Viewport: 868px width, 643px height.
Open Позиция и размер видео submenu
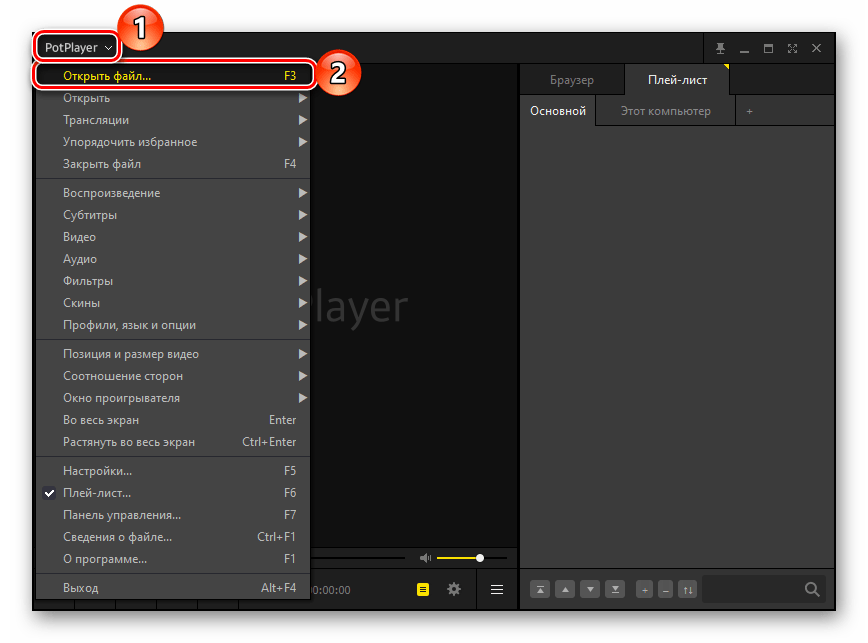point(173,354)
